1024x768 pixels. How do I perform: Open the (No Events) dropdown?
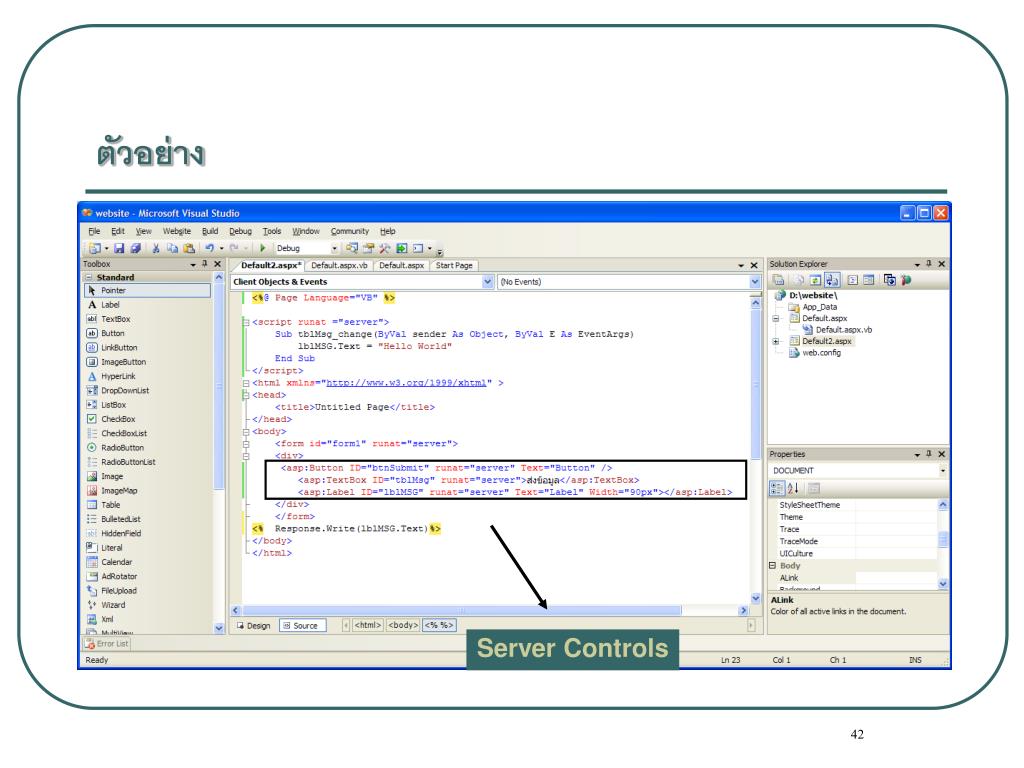coord(755,282)
